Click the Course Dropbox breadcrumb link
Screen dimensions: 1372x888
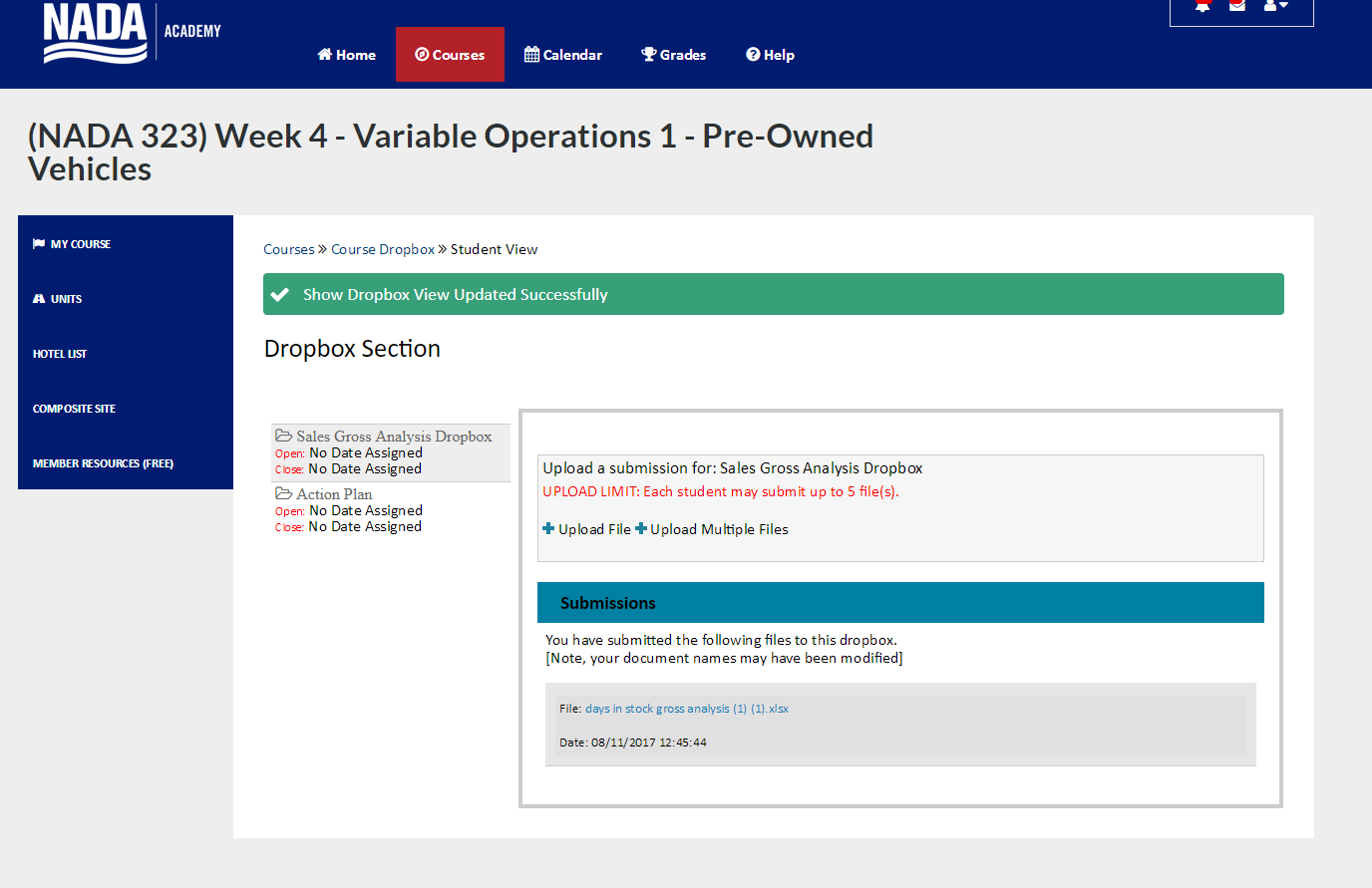pos(383,249)
